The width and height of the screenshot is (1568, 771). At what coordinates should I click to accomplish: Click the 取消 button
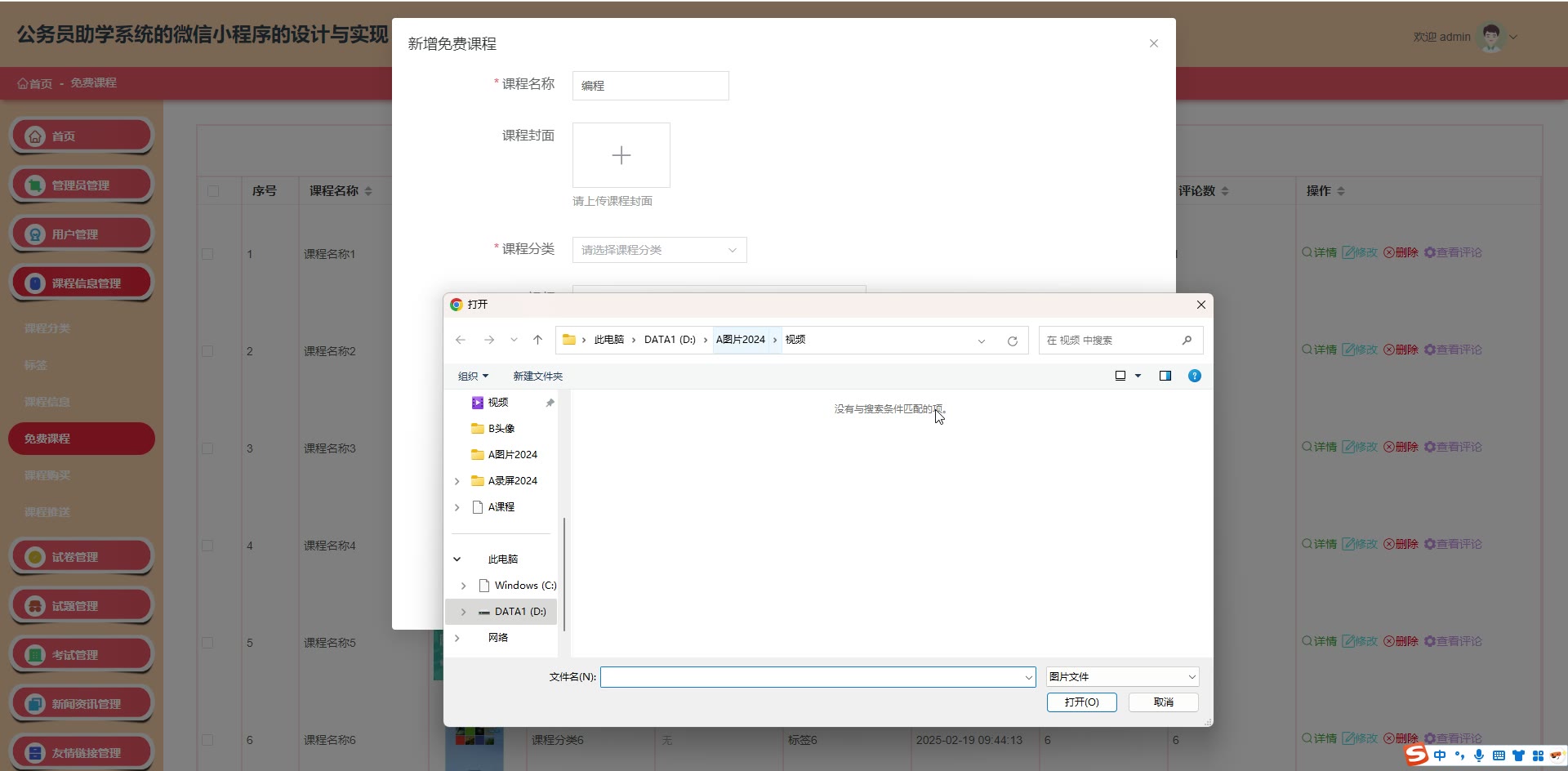pos(1163,702)
